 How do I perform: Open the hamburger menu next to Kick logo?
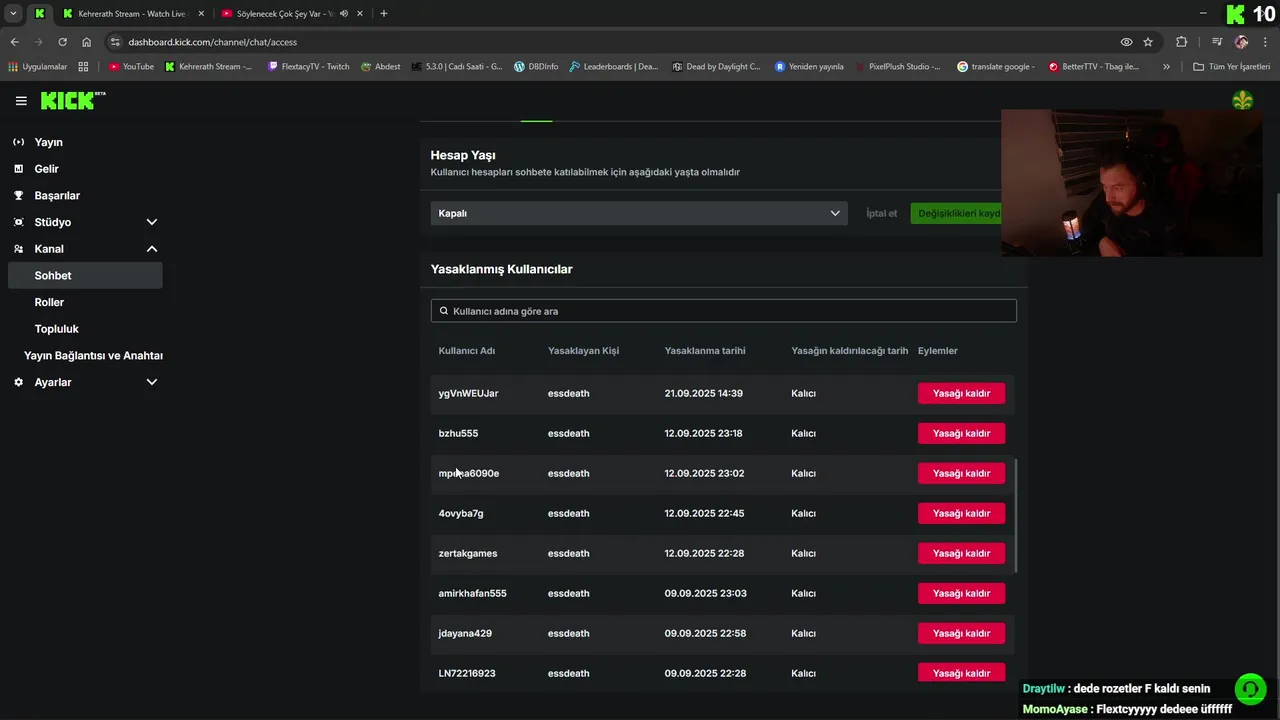pos(21,101)
